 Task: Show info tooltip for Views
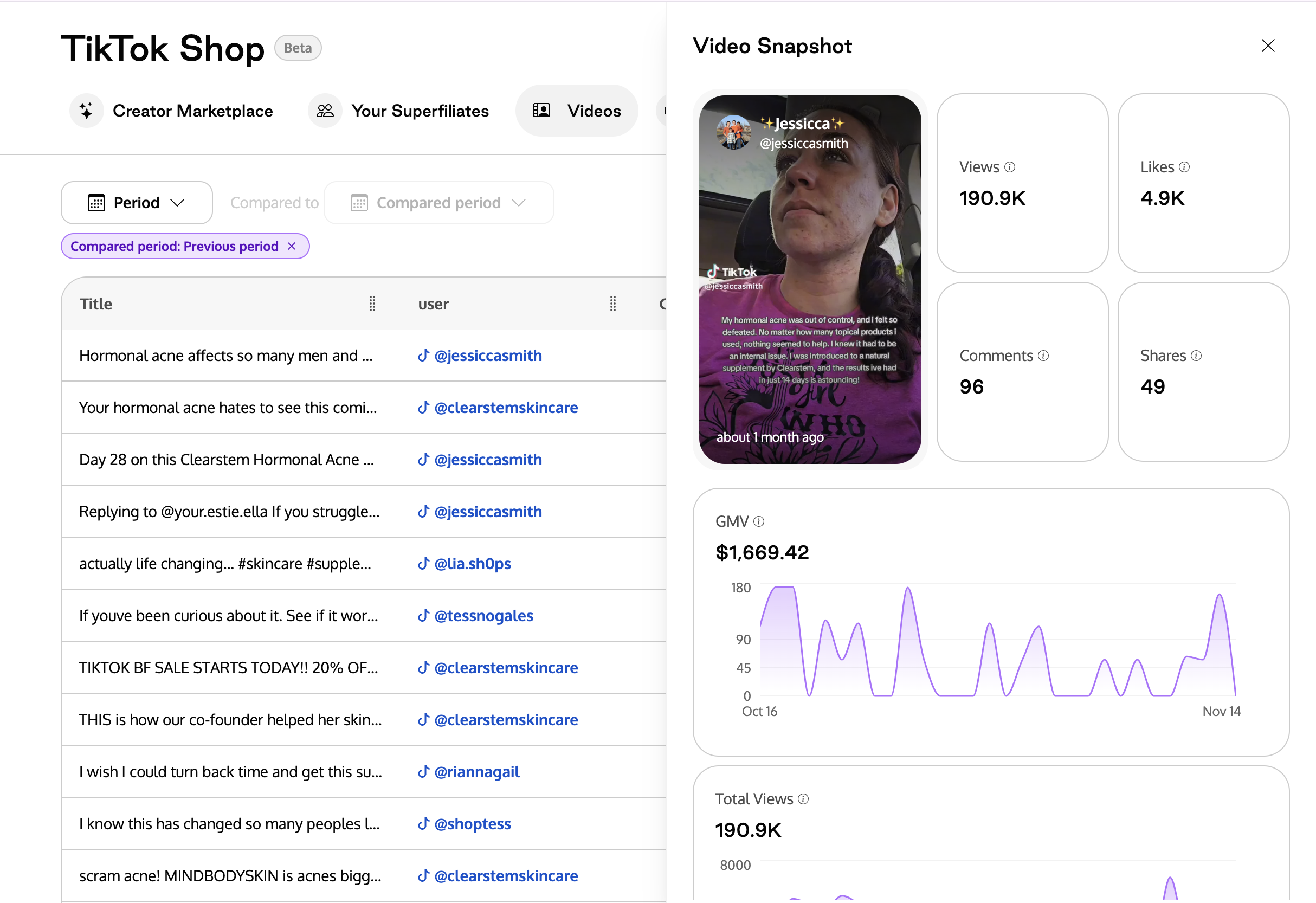coord(1010,167)
